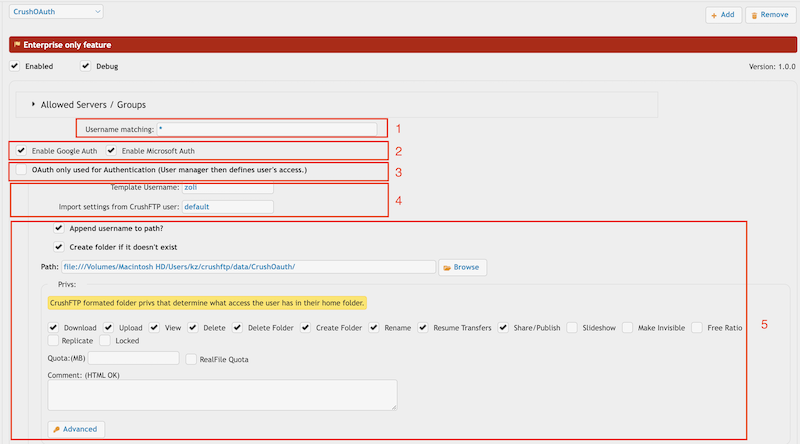Toggle the Rename privilege checkbox
The image size is (800, 444).
374,328
